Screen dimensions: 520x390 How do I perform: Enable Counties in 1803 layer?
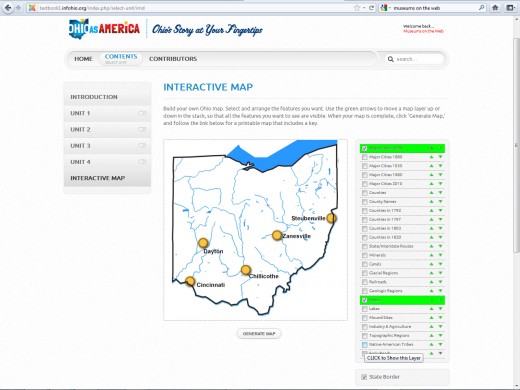[365, 229]
